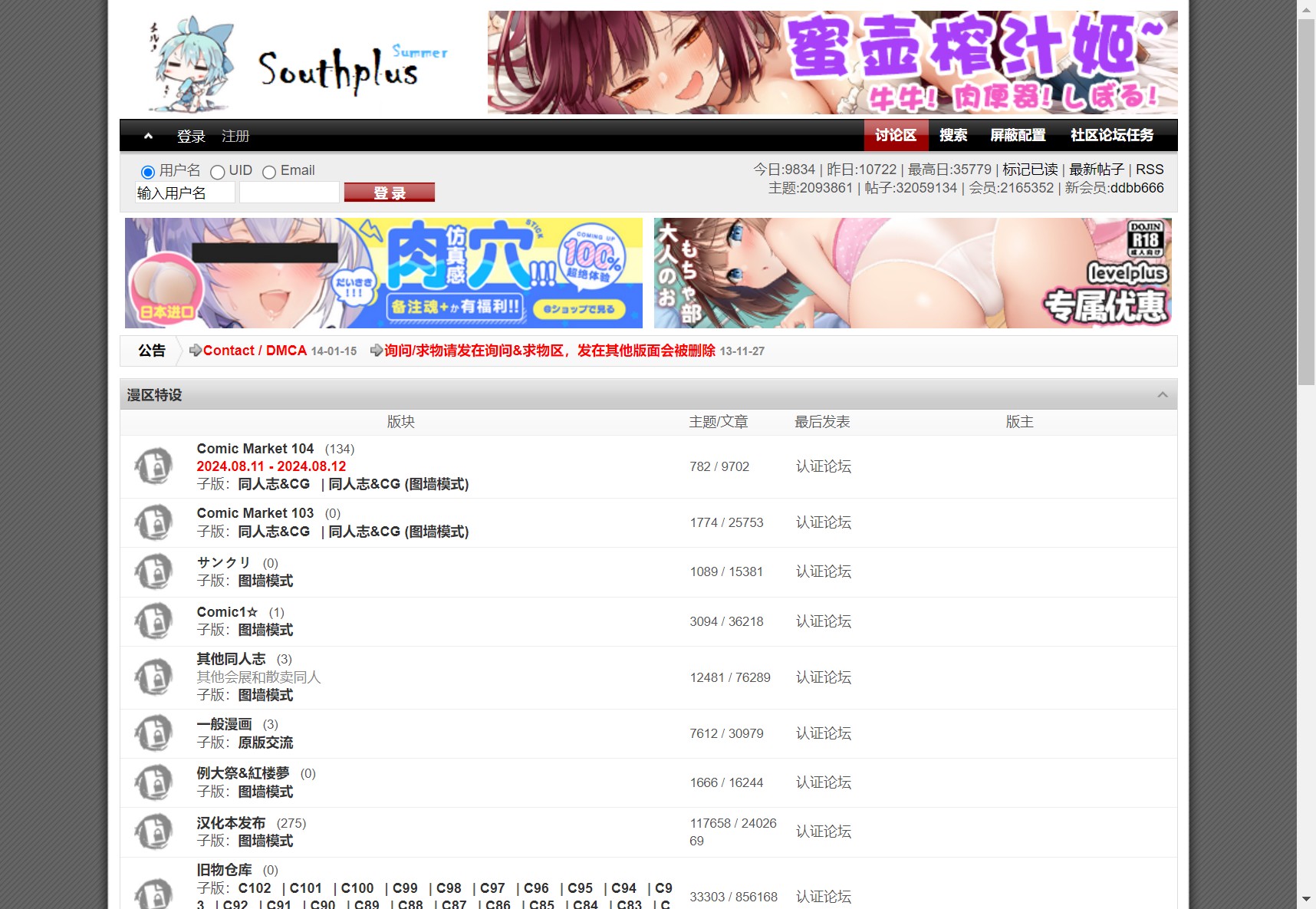Open the Contact / DMCA link

coord(254,351)
